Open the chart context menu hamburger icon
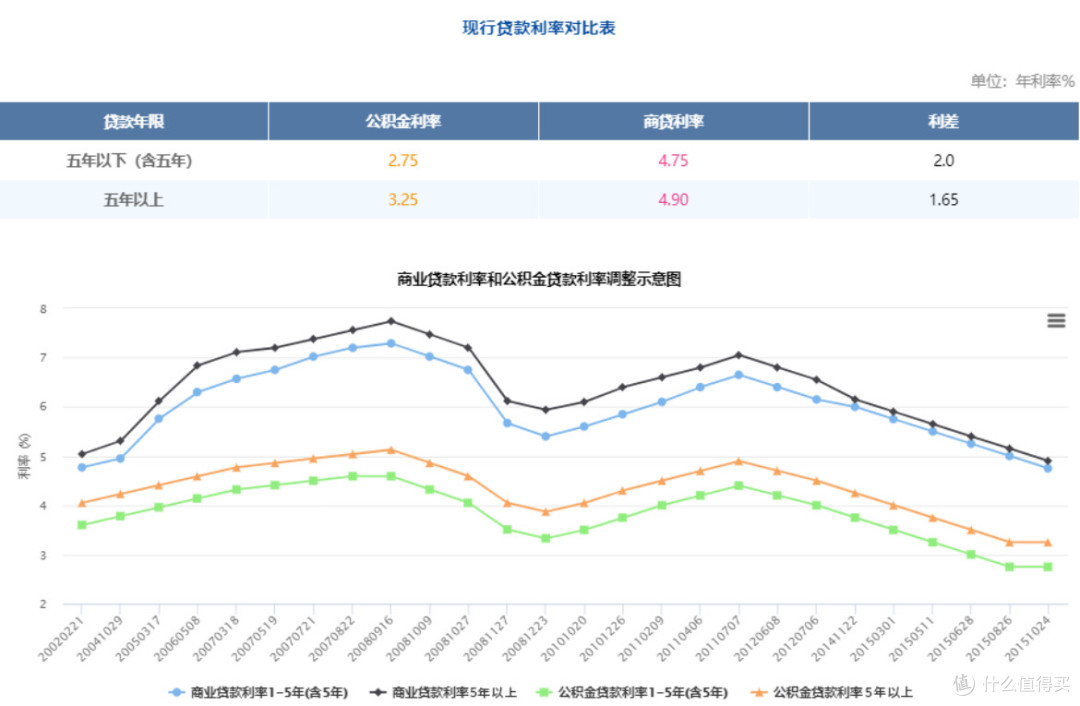 pos(1056,321)
